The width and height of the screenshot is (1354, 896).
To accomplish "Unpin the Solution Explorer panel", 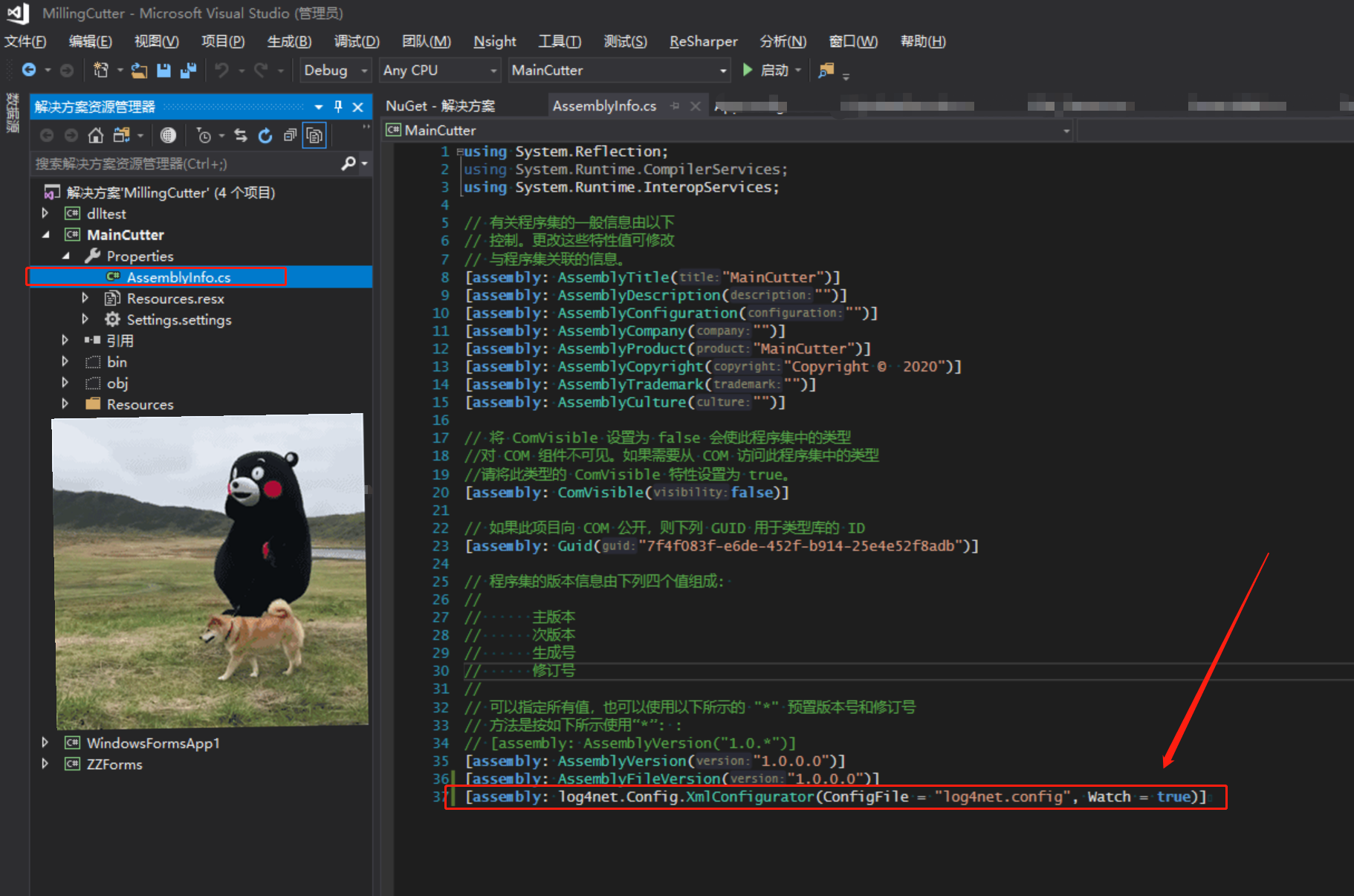I will click(337, 106).
